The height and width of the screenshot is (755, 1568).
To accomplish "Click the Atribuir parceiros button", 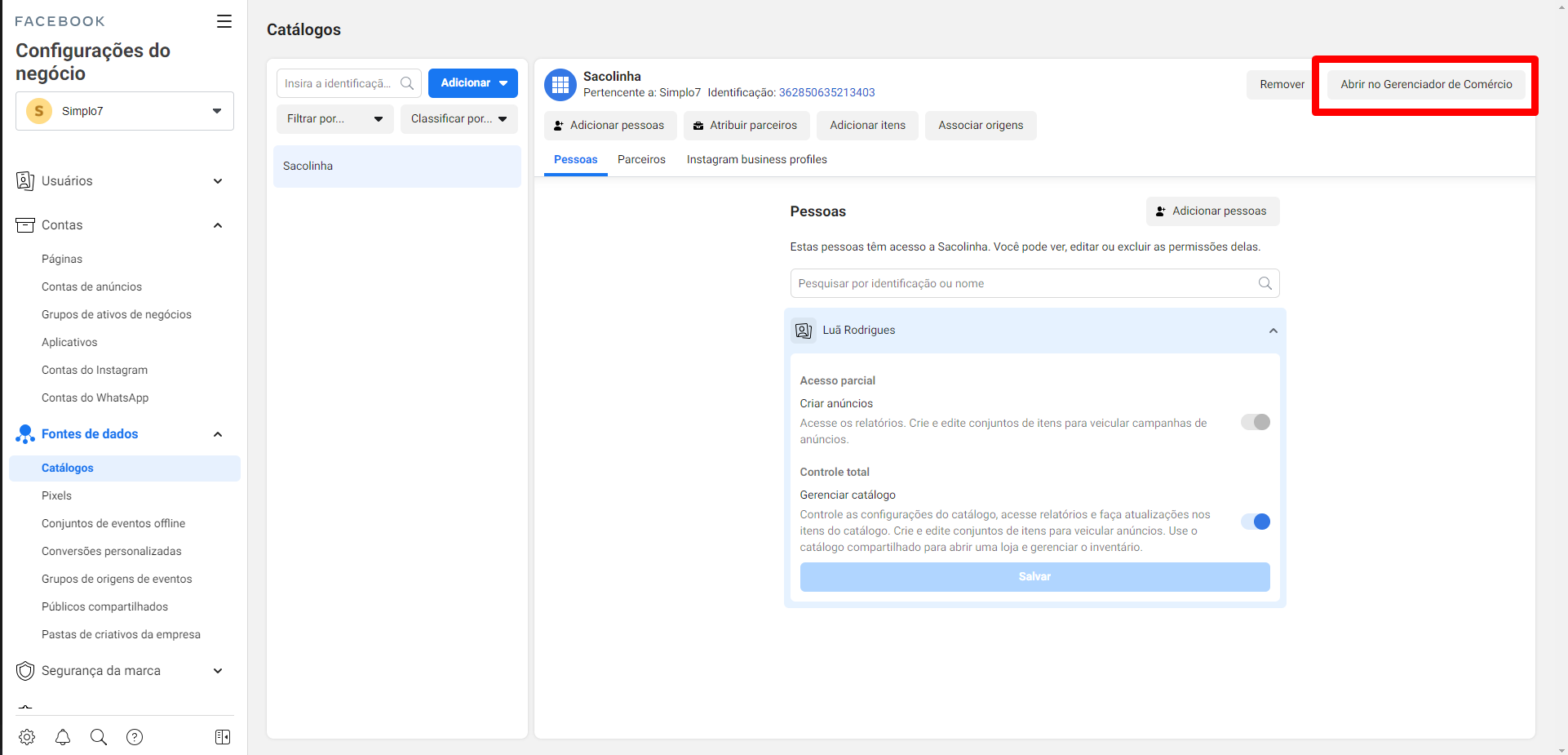I will pos(746,126).
